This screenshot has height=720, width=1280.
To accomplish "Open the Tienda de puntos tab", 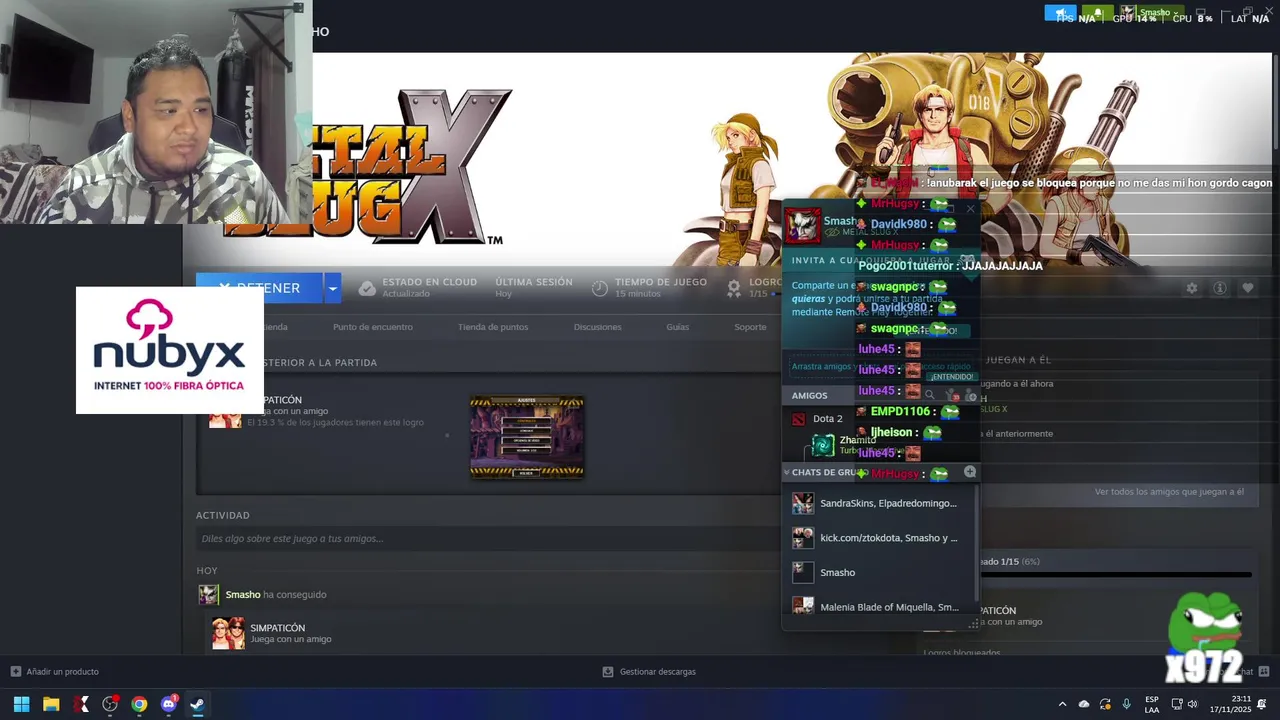I will click(x=493, y=327).
